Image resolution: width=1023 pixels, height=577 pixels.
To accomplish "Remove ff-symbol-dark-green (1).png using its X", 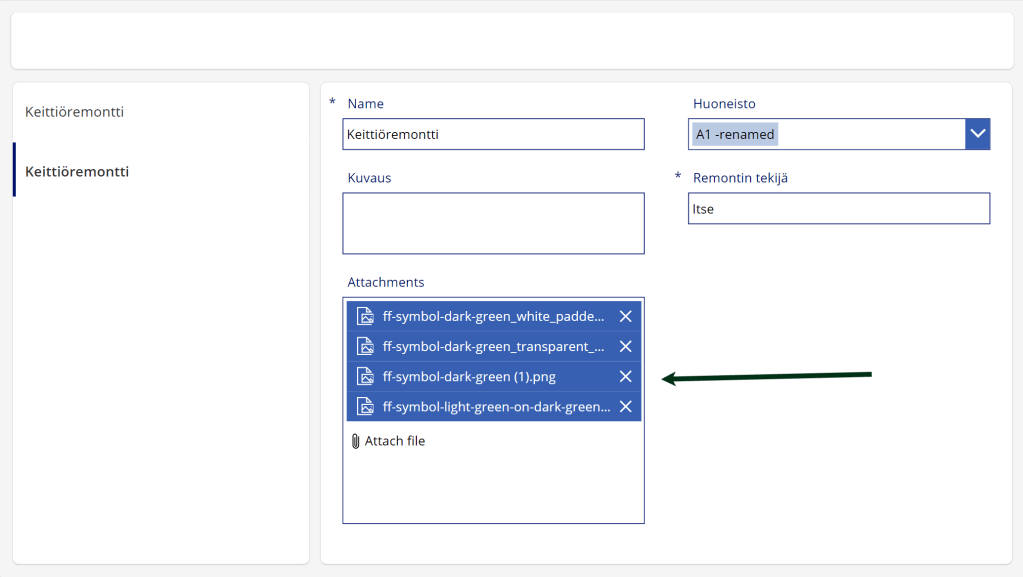I will (625, 376).
